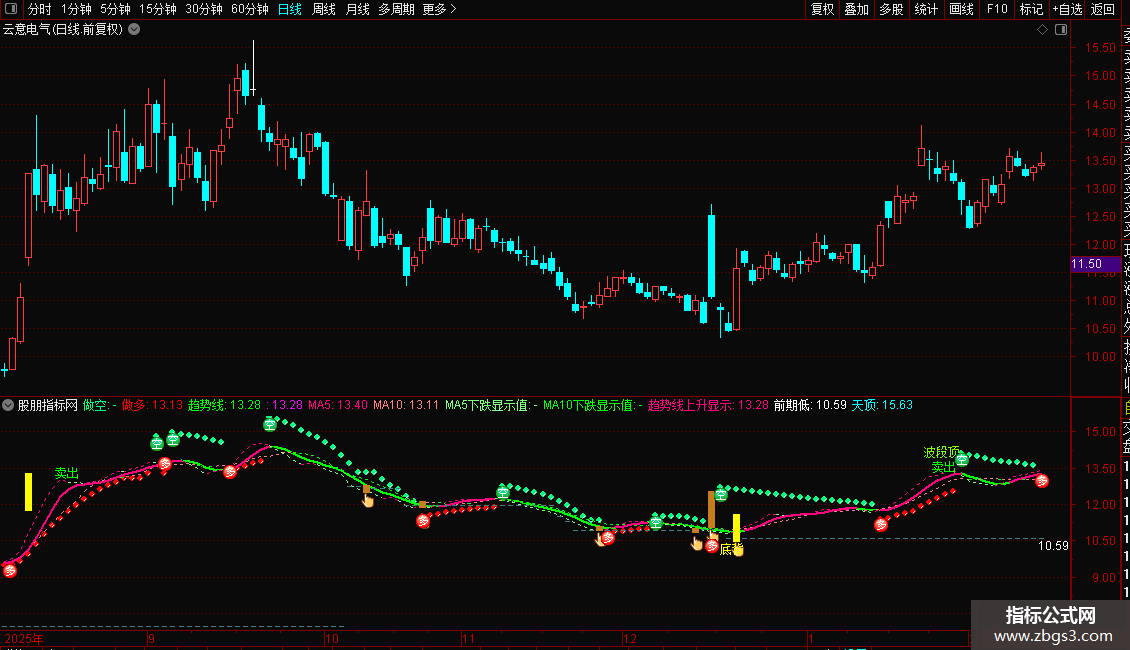Screen dimensions: 1130x650
Task: Click the diamond icon on the chart
Action: pyautogui.click(x=1042, y=30)
